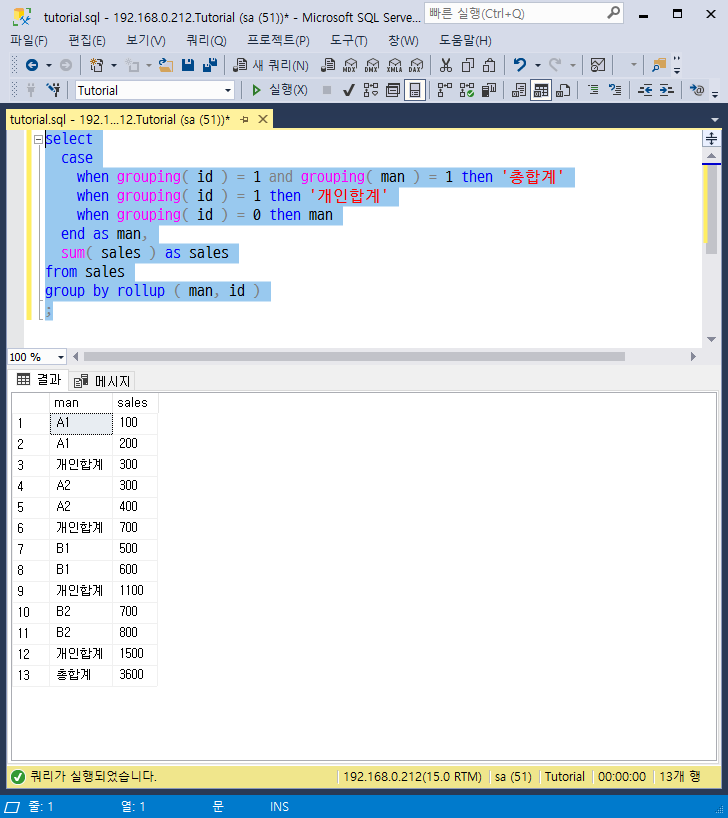Open the 프로젝트(P) menu
Screen dimensions: 728x818
[279, 41]
